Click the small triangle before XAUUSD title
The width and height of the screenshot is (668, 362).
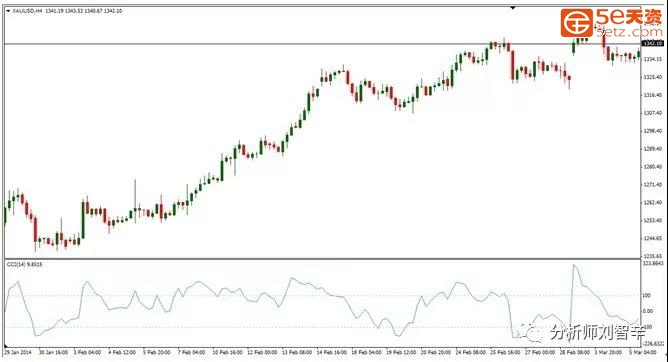tap(8, 11)
